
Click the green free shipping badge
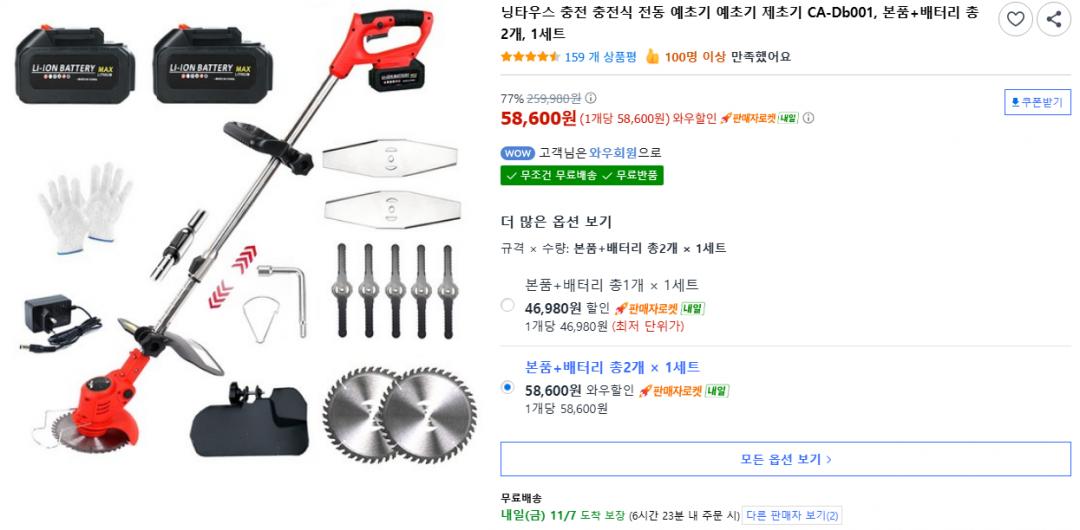coord(581,176)
